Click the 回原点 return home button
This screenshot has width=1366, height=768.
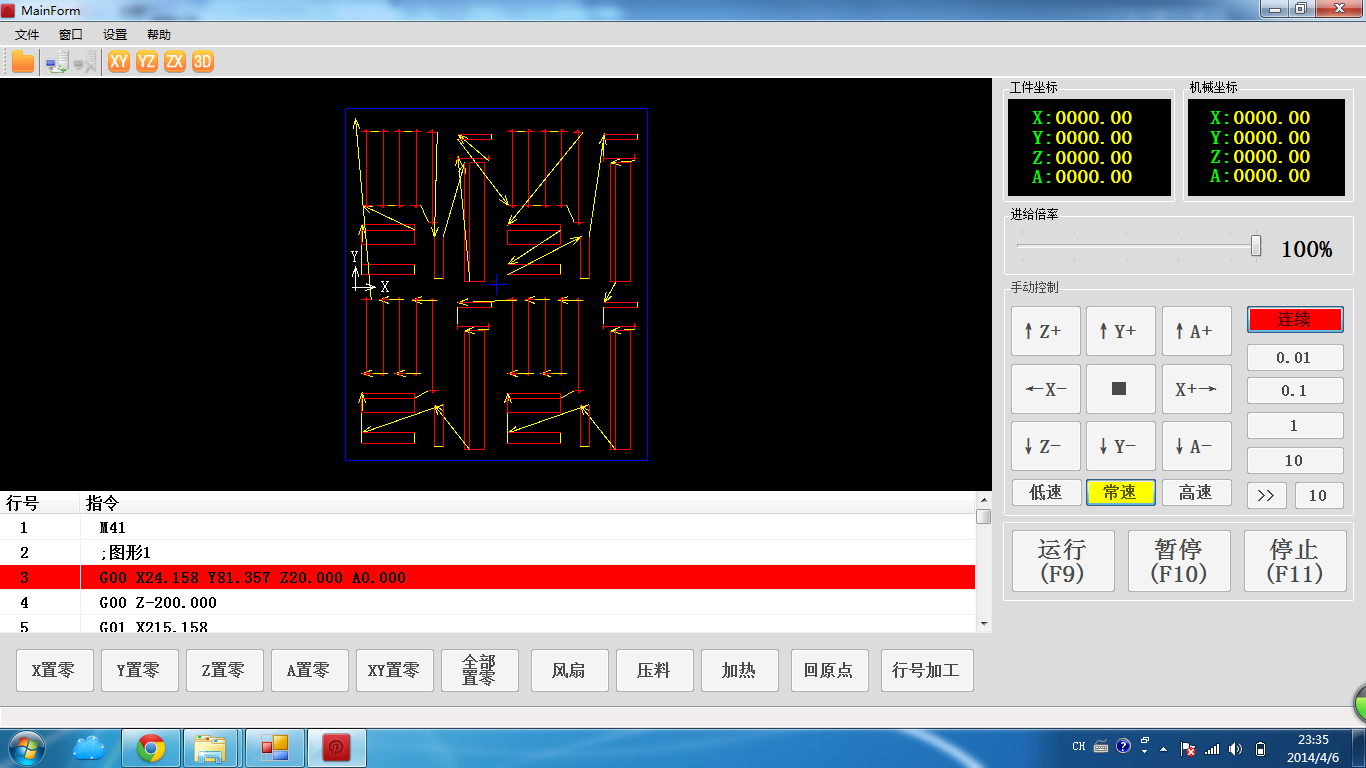(828, 670)
